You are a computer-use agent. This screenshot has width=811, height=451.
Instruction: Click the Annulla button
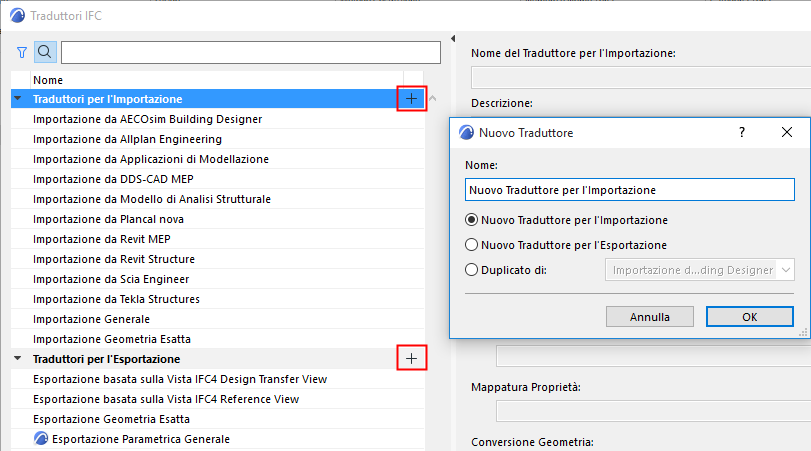point(650,316)
